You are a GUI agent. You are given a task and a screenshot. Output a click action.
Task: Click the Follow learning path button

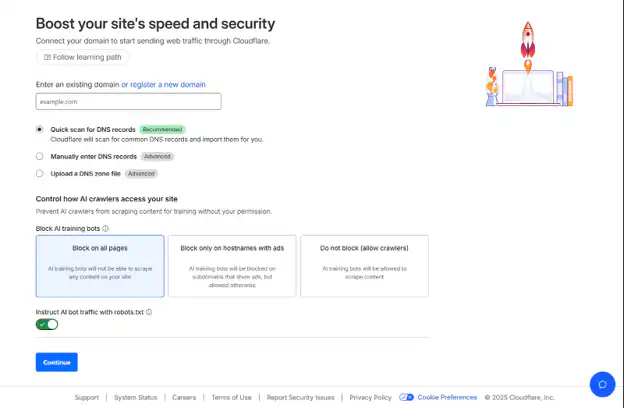(x=82, y=58)
